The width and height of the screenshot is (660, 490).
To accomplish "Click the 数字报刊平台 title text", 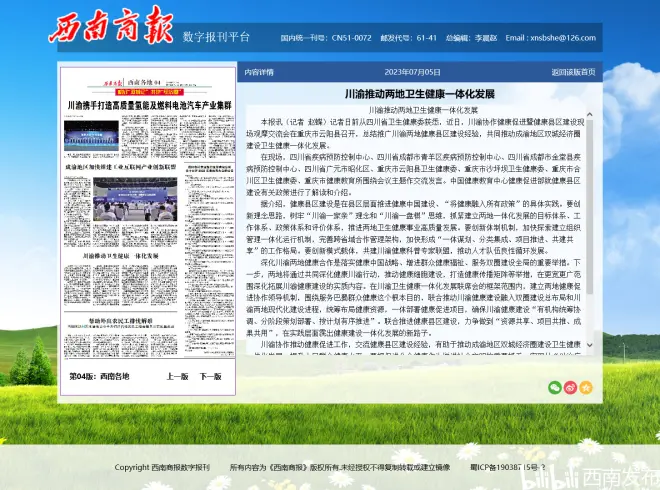I will tap(216, 38).
